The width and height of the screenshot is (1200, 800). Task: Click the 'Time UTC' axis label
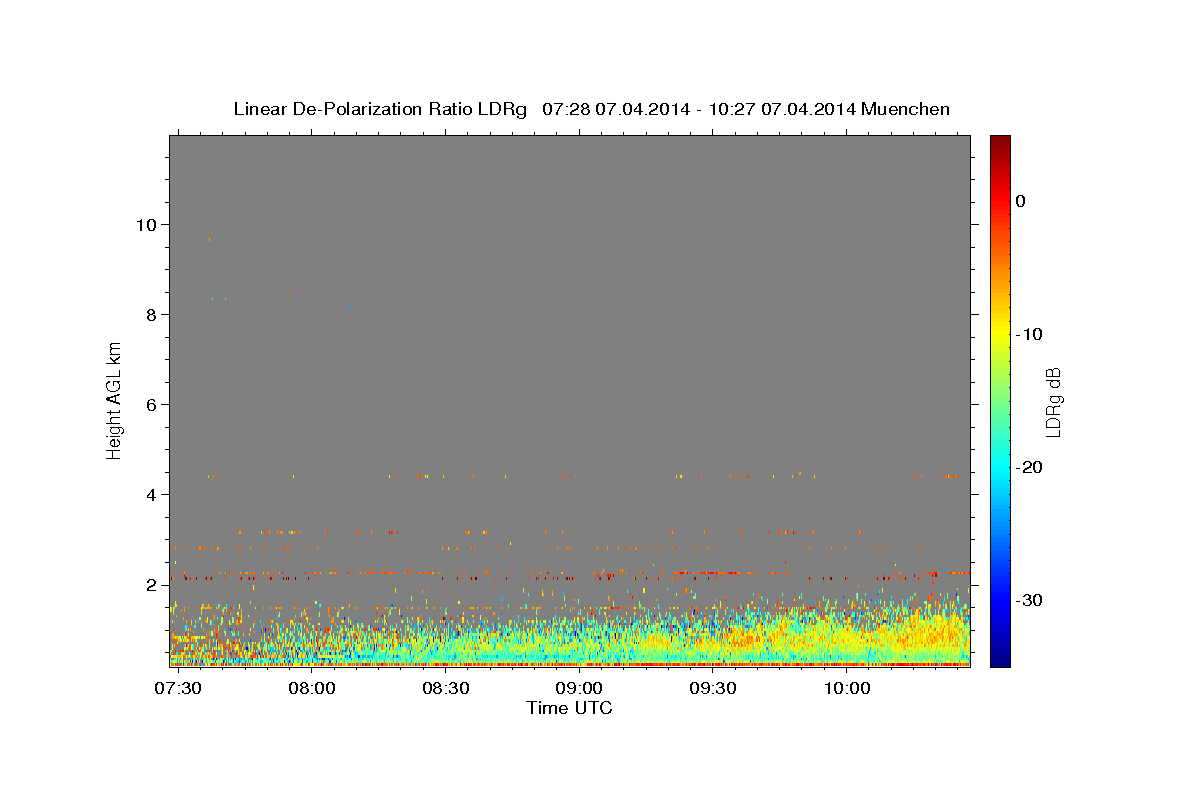click(x=569, y=708)
